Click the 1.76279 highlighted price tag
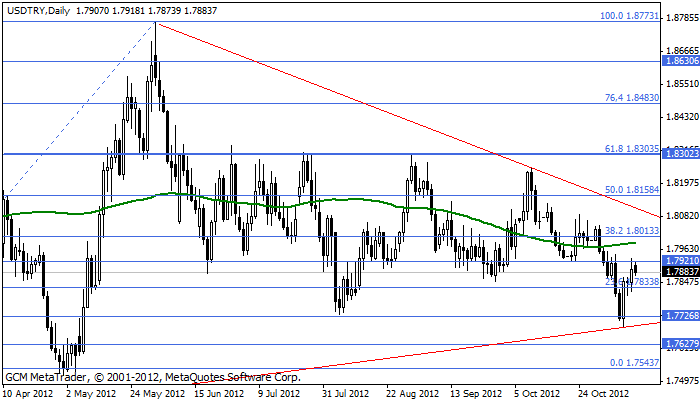Viewport: 700px width, 402px height. coord(681,344)
